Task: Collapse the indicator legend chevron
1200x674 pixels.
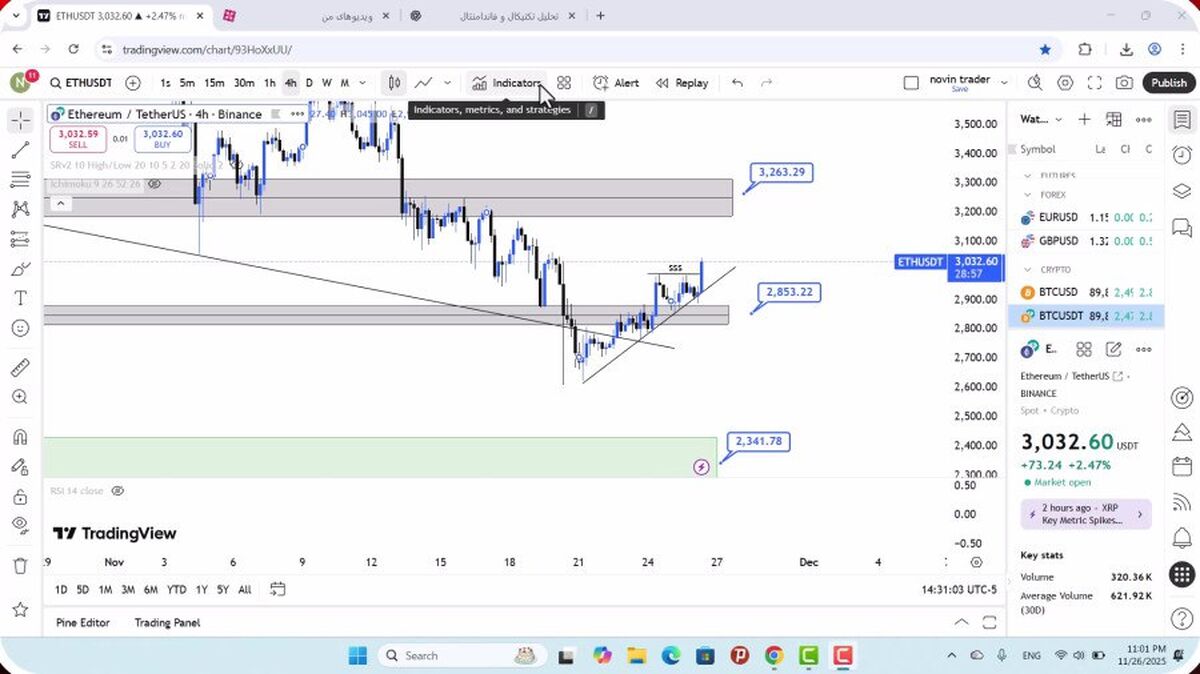Action: 60,204
